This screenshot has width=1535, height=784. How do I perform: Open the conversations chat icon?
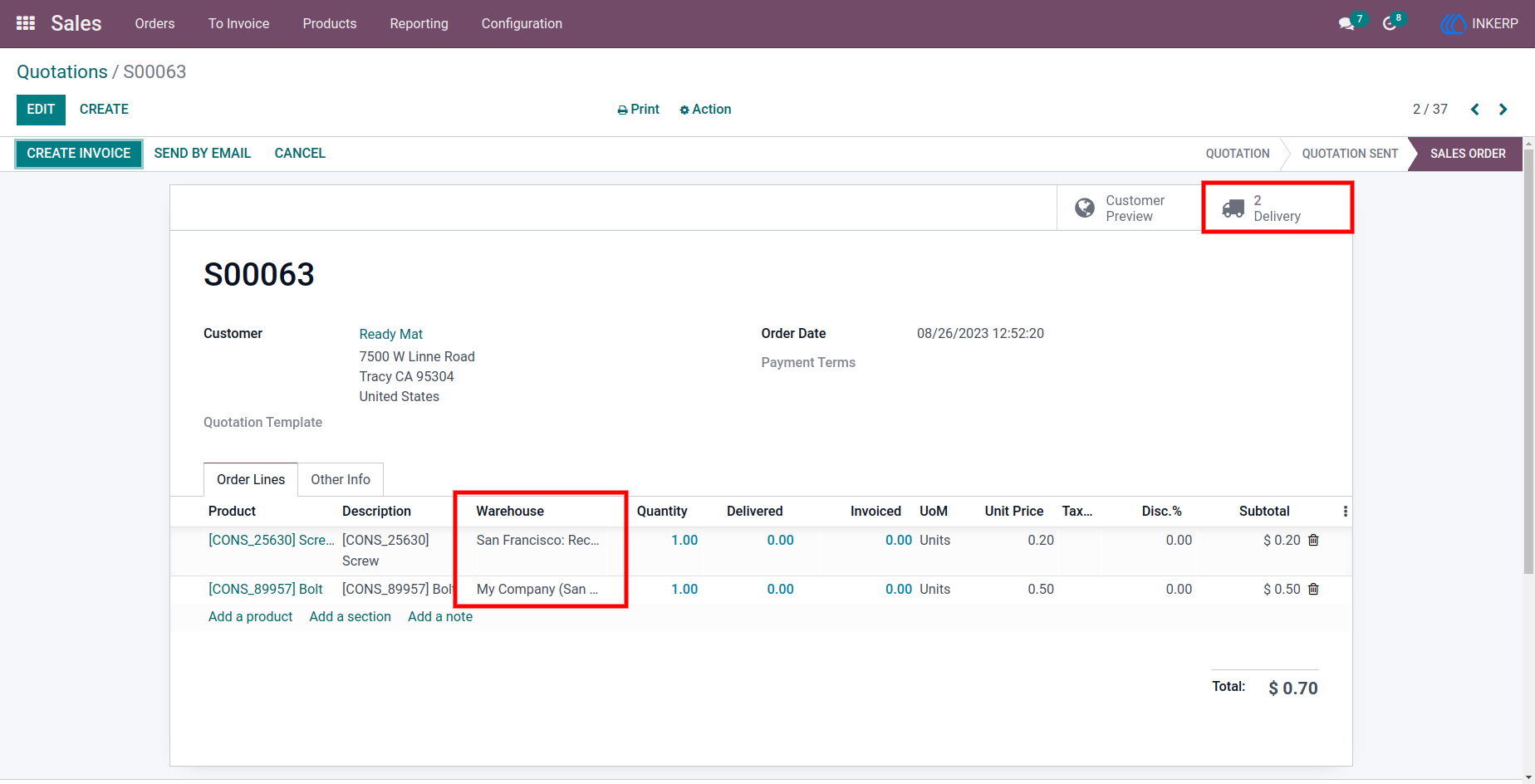tap(1346, 24)
